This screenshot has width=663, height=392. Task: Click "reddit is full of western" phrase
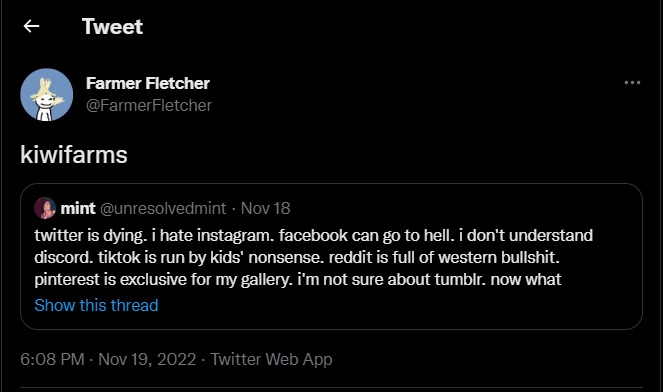[x=413, y=257]
